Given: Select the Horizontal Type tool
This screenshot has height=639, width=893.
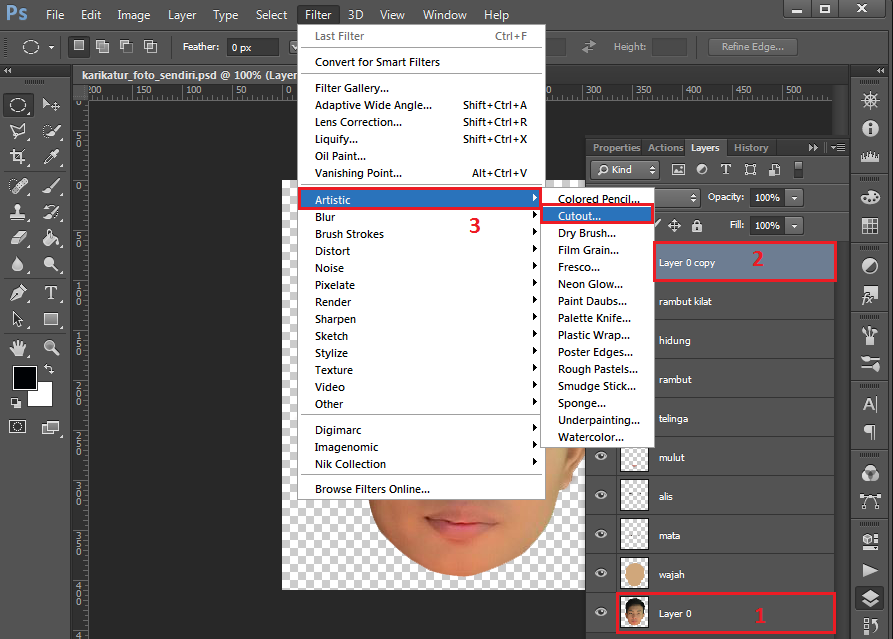Looking at the screenshot, I should [x=52, y=293].
